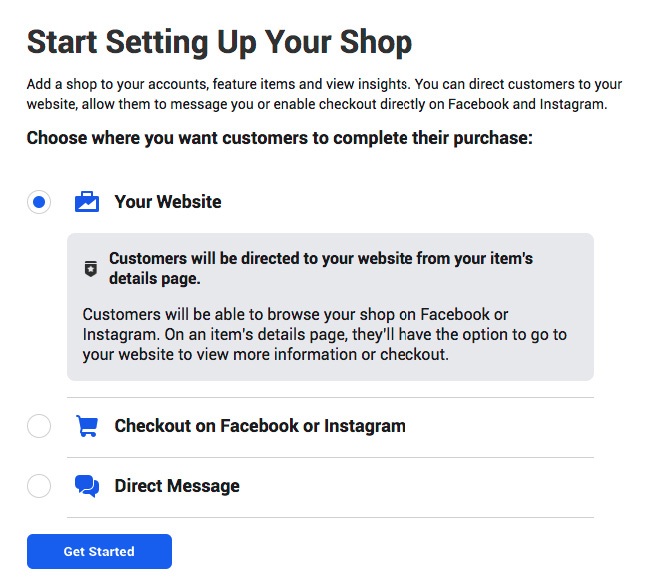Viewport: 656px width, 586px height.
Task: Click the intro text about adding a shop
Action: 324,94
